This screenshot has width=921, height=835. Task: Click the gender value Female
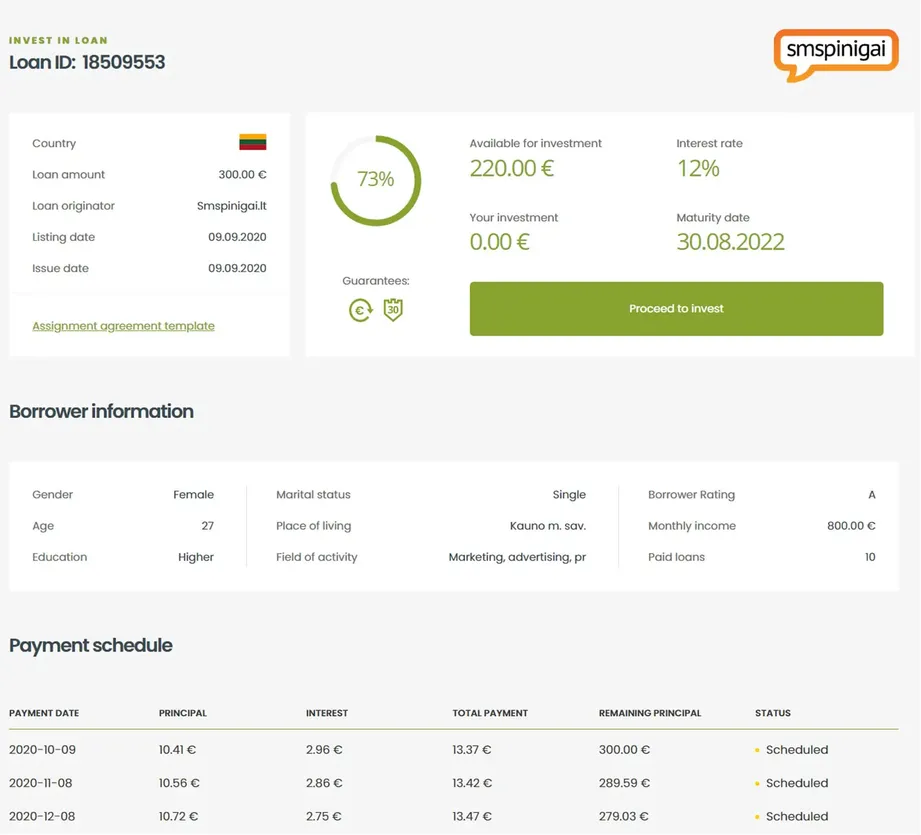click(193, 495)
